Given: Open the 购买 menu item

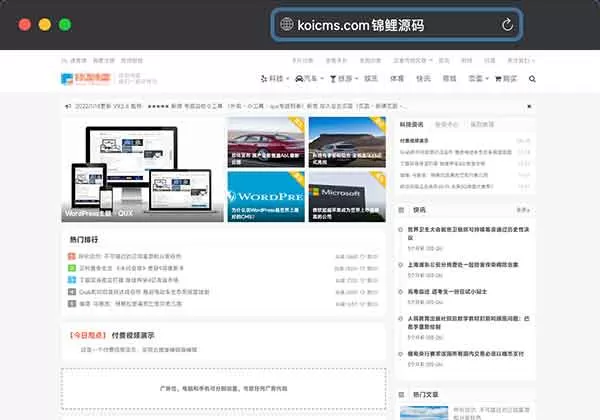Looking at the screenshot, I should [x=509, y=79].
